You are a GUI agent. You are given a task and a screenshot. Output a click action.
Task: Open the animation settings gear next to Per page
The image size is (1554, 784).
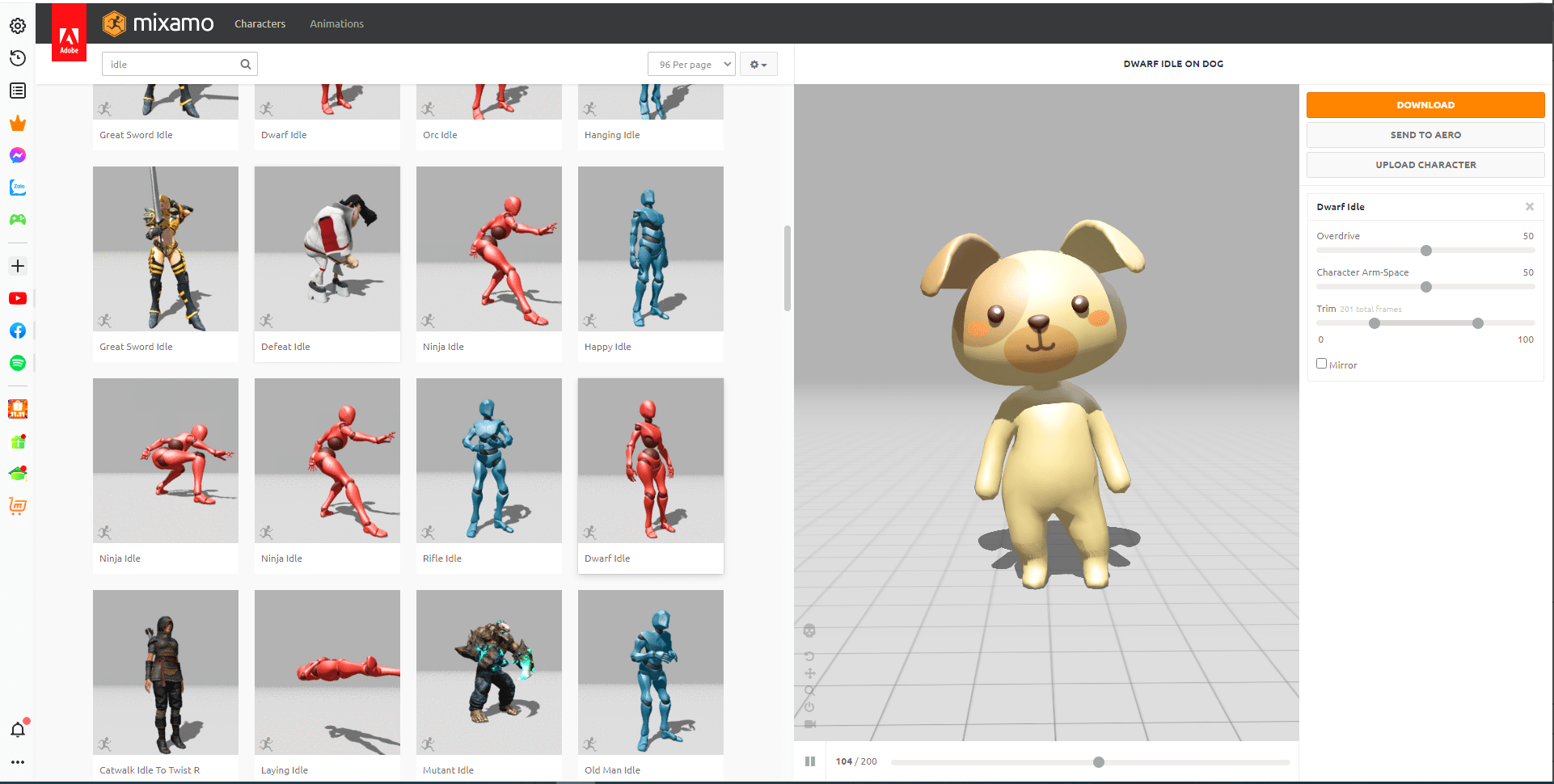pos(757,63)
